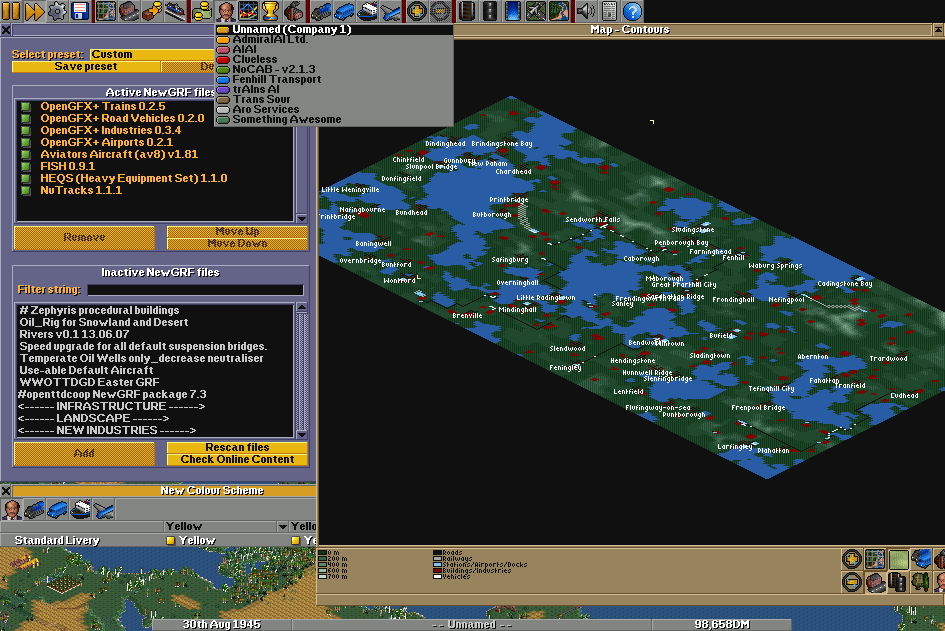Open sound and music speaker icon
Viewport: 945px width, 631px height.
tap(585, 11)
